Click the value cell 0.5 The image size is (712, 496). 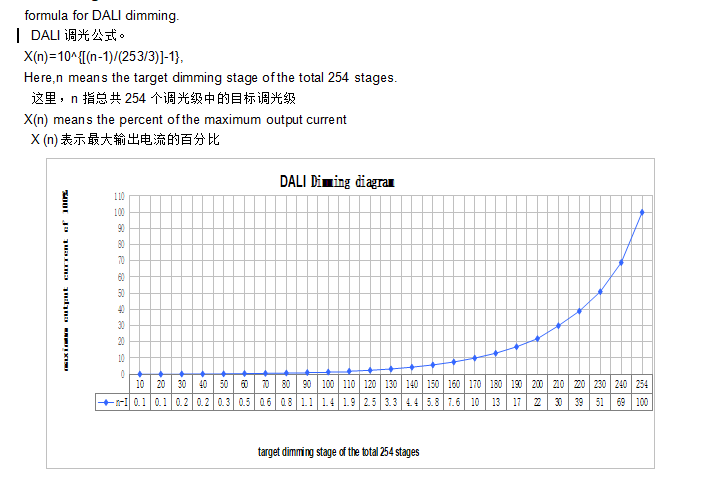tap(245, 402)
